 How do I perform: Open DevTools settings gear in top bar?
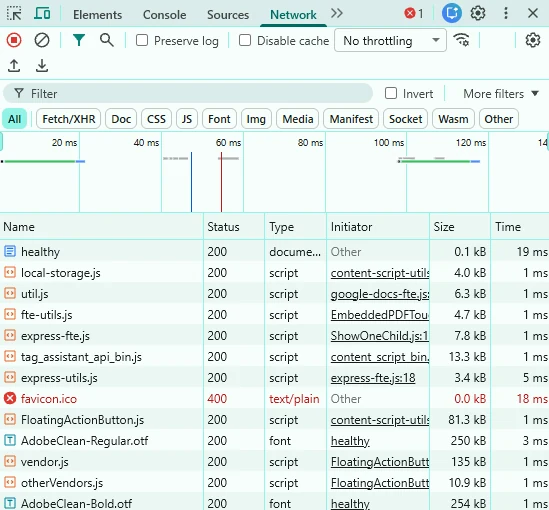478,14
